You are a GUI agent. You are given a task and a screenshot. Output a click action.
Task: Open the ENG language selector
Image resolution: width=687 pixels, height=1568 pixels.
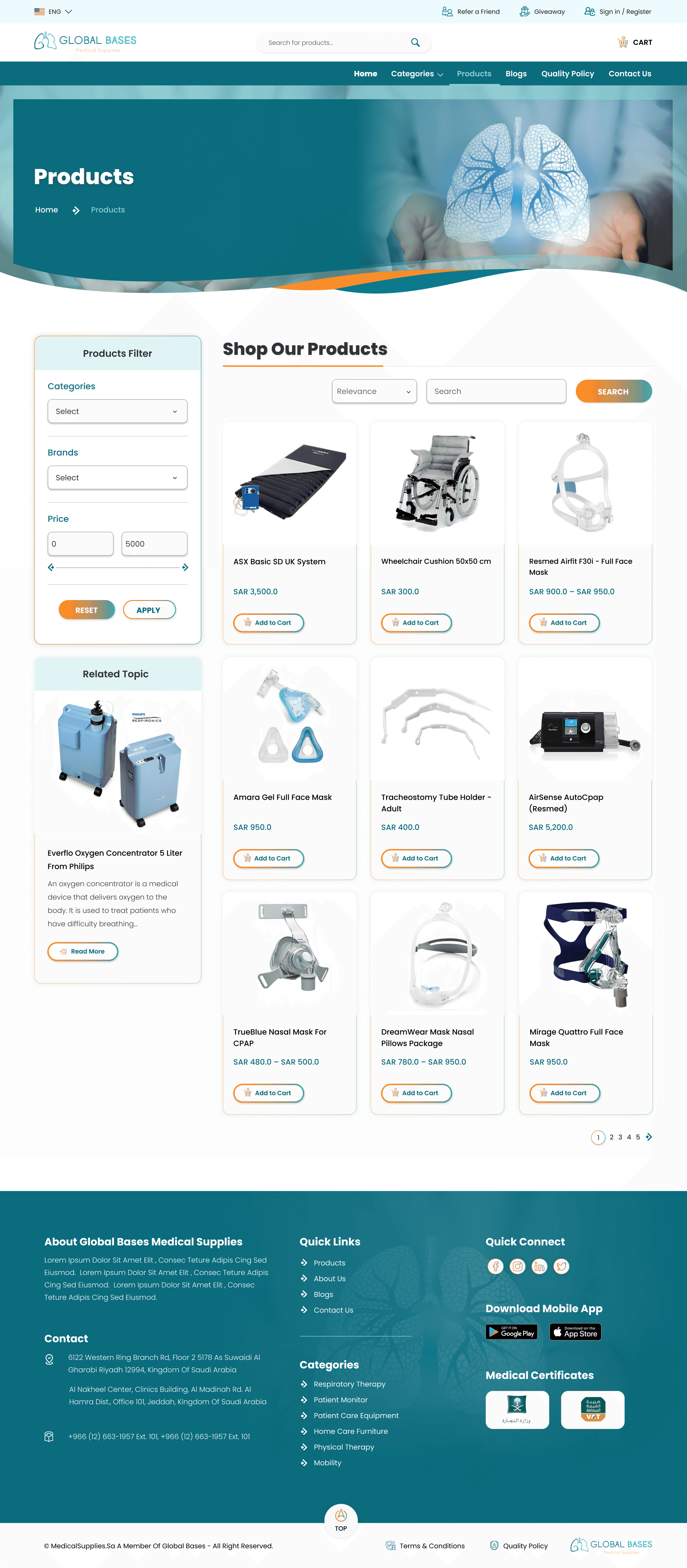[53, 11]
